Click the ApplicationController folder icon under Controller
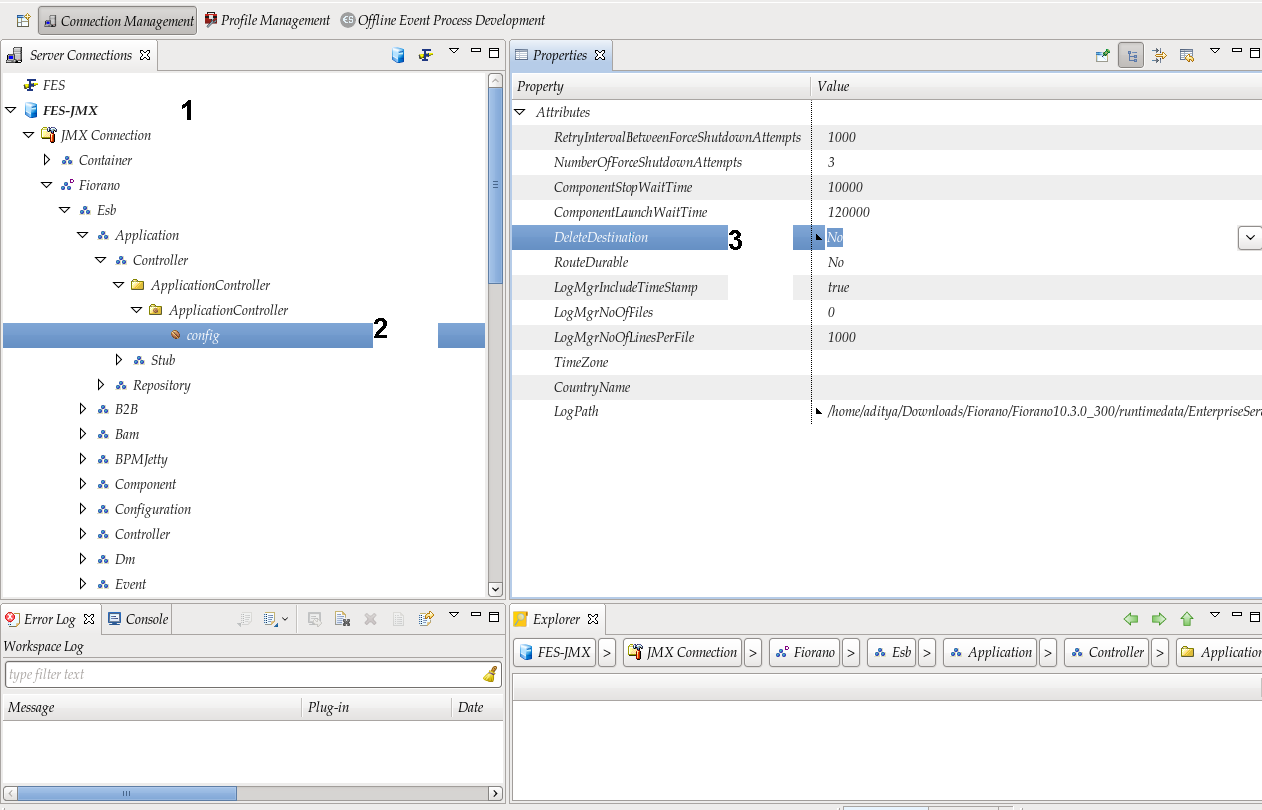Image resolution: width=1262 pixels, height=810 pixels. [x=138, y=285]
